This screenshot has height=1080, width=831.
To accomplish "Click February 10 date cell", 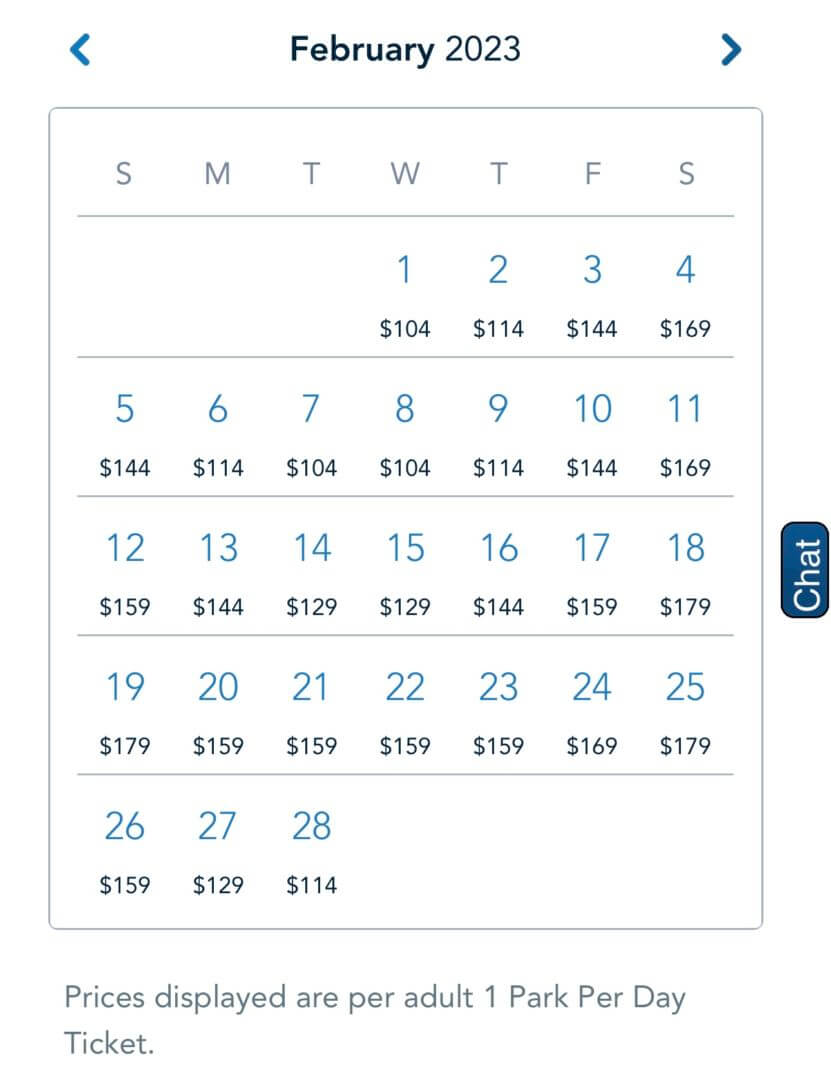I will click(x=592, y=433).
